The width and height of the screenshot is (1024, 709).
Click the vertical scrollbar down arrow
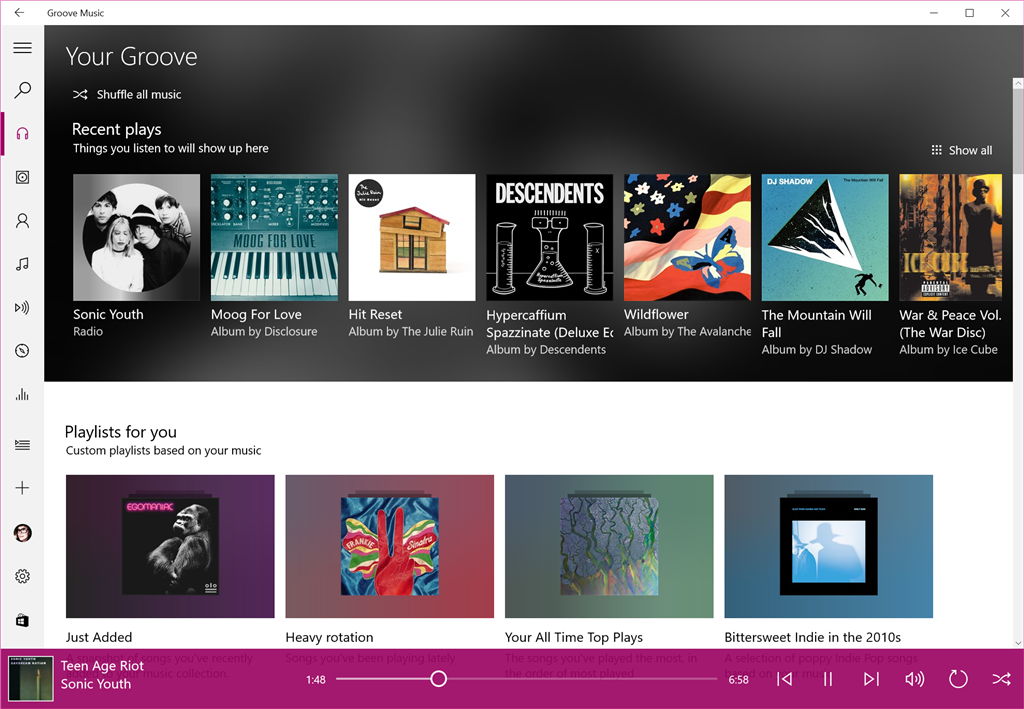coord(1018,643)
